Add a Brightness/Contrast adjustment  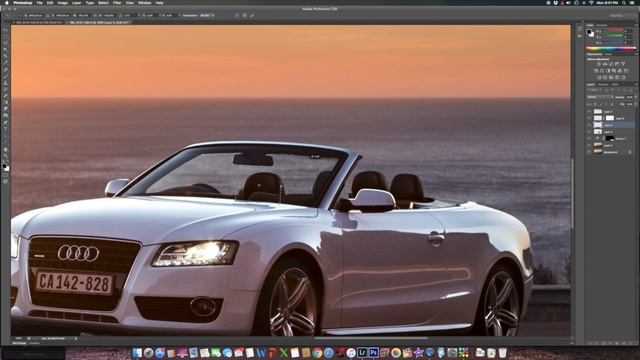click(x=598, y=64)
